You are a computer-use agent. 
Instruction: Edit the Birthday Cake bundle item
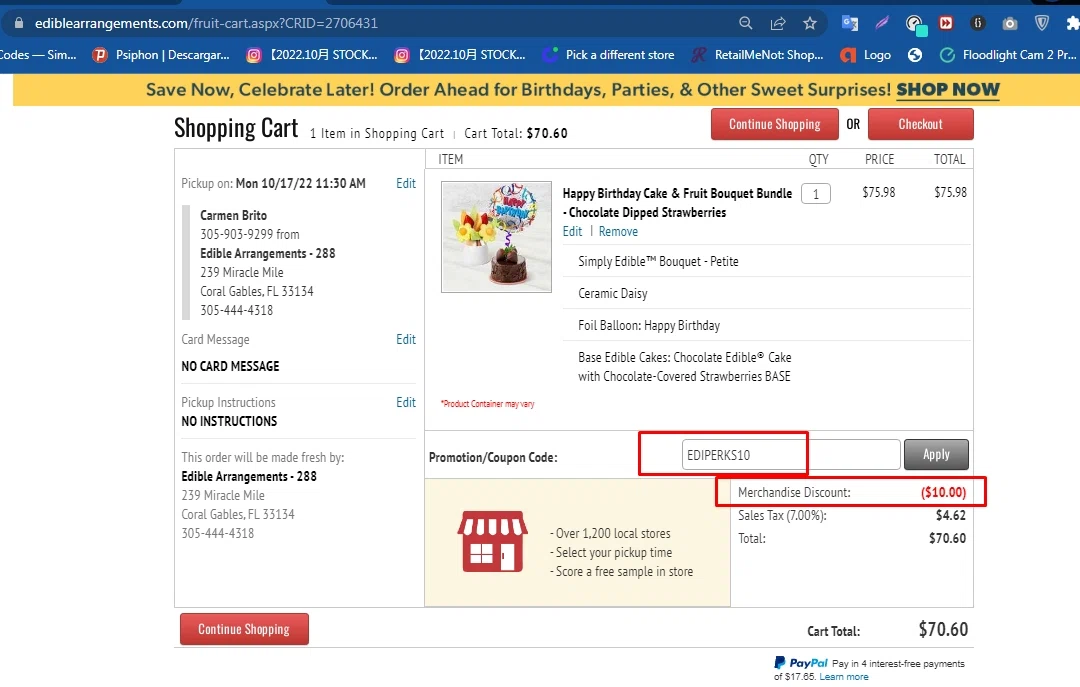click(572, 232)
